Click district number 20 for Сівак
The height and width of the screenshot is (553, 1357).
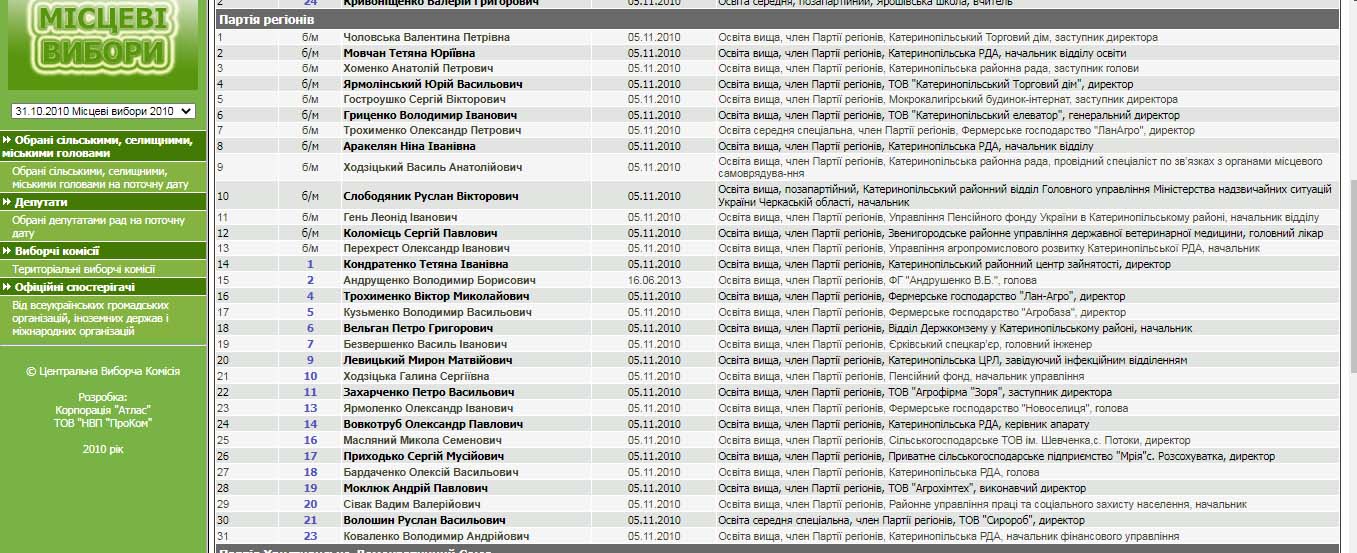[310, 504]
